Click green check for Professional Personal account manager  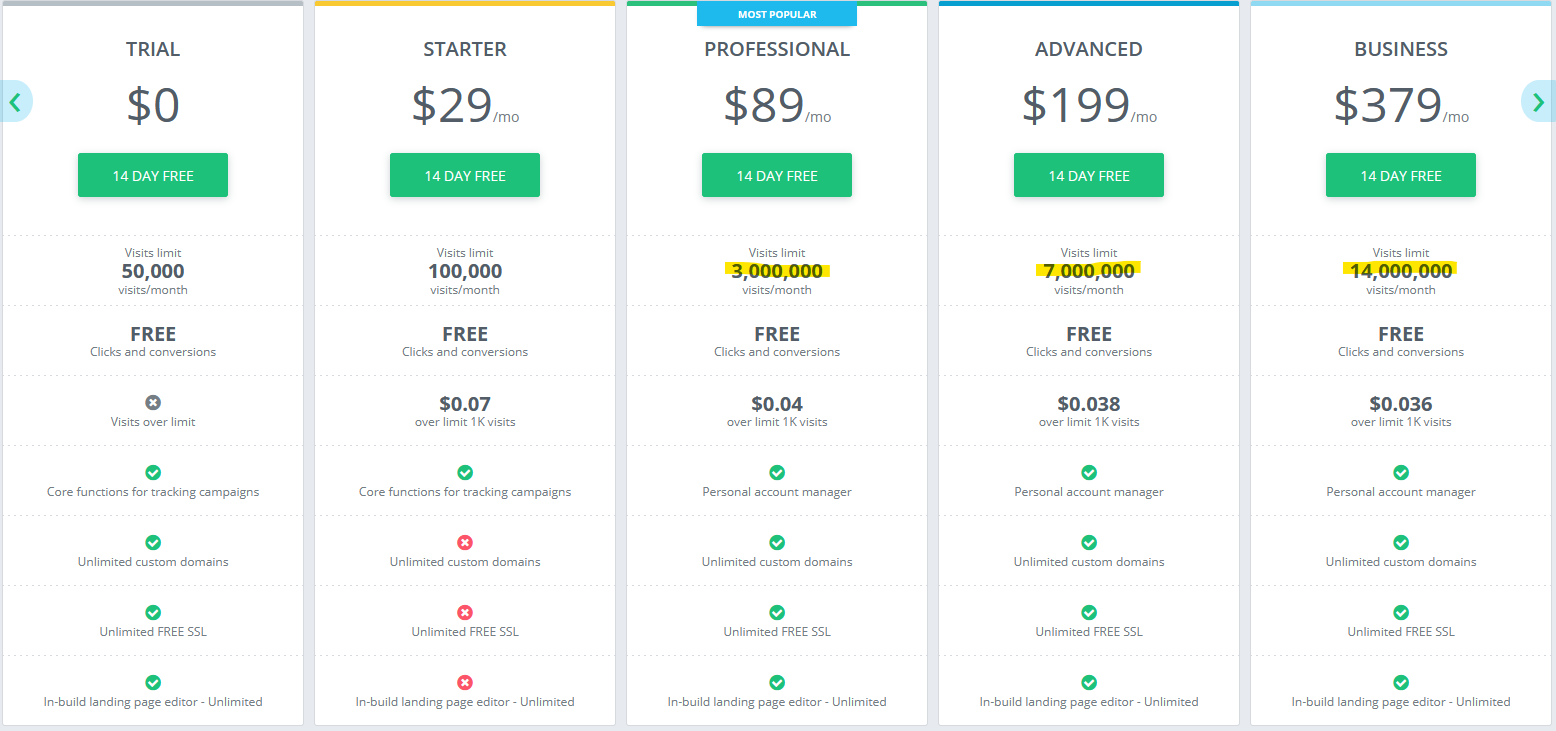click(777, 472)
